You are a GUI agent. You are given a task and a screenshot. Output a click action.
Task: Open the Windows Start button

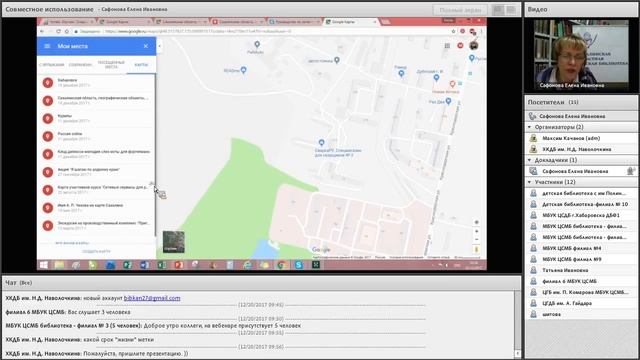43,265
